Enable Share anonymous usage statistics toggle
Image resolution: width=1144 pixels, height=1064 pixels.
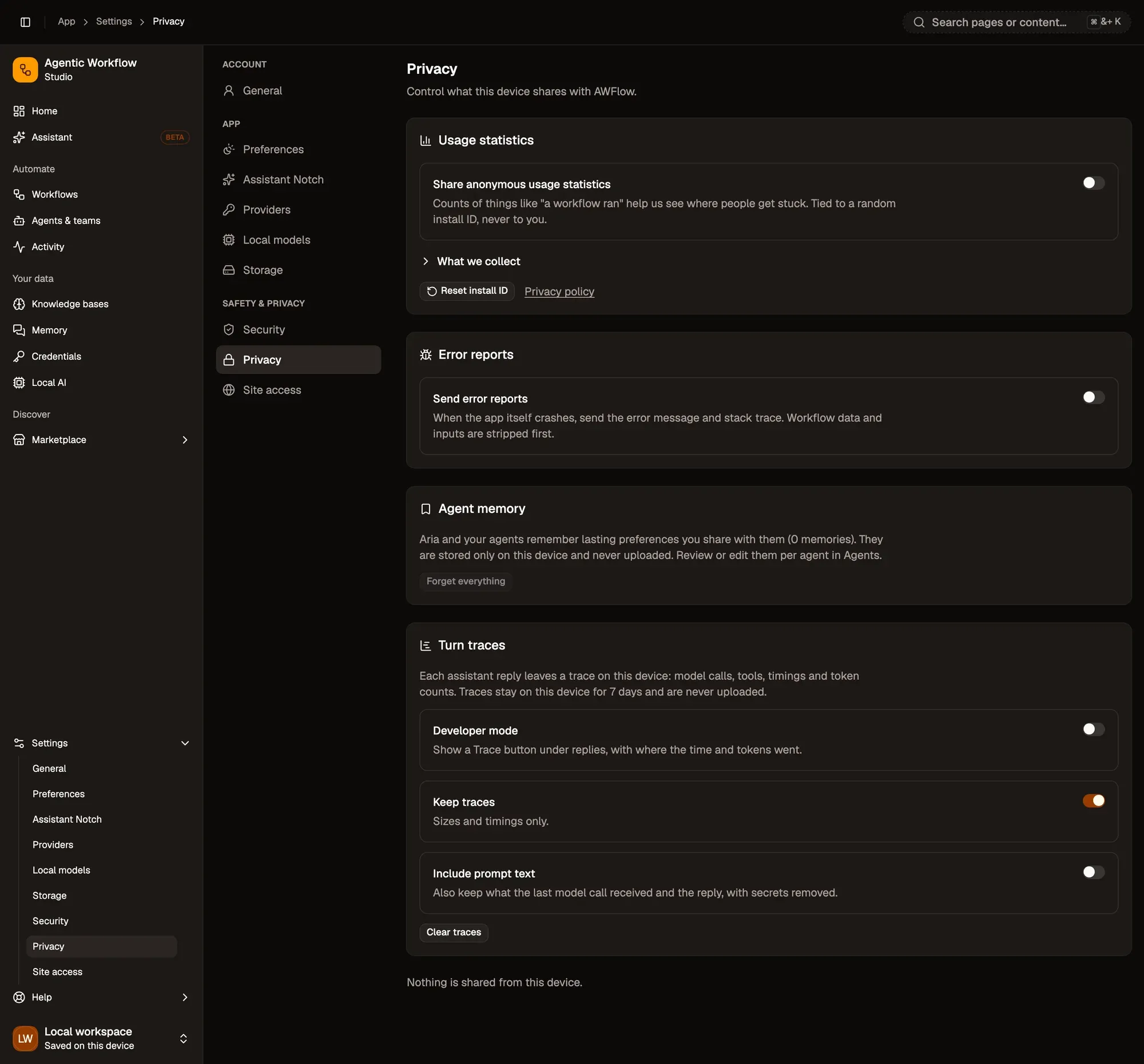[1093, 183]
